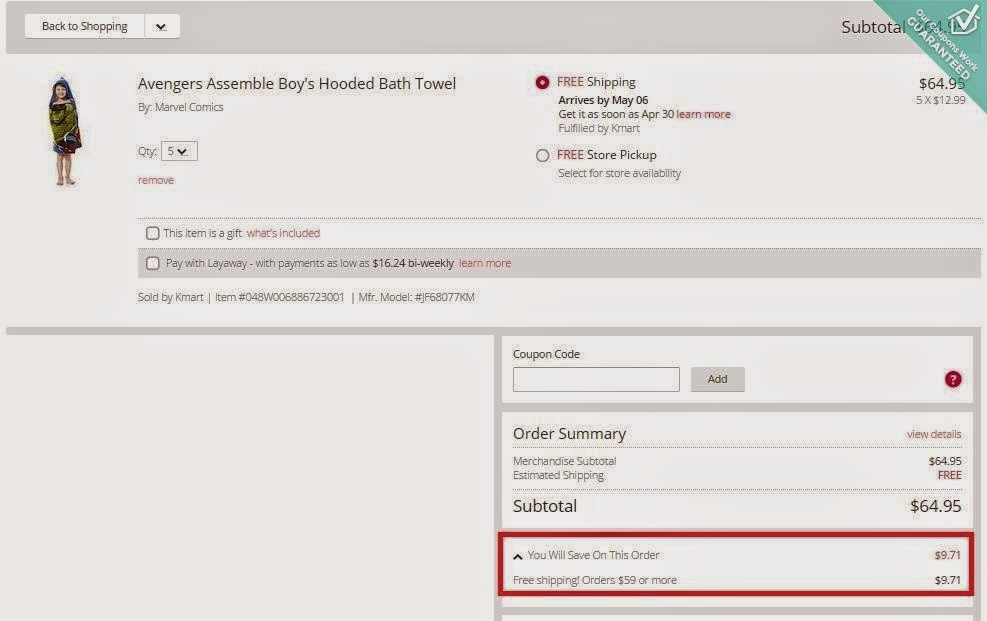Remove the towel from the cart
Image resolution: width=987 pixels, height=621 pixels.
155,180
